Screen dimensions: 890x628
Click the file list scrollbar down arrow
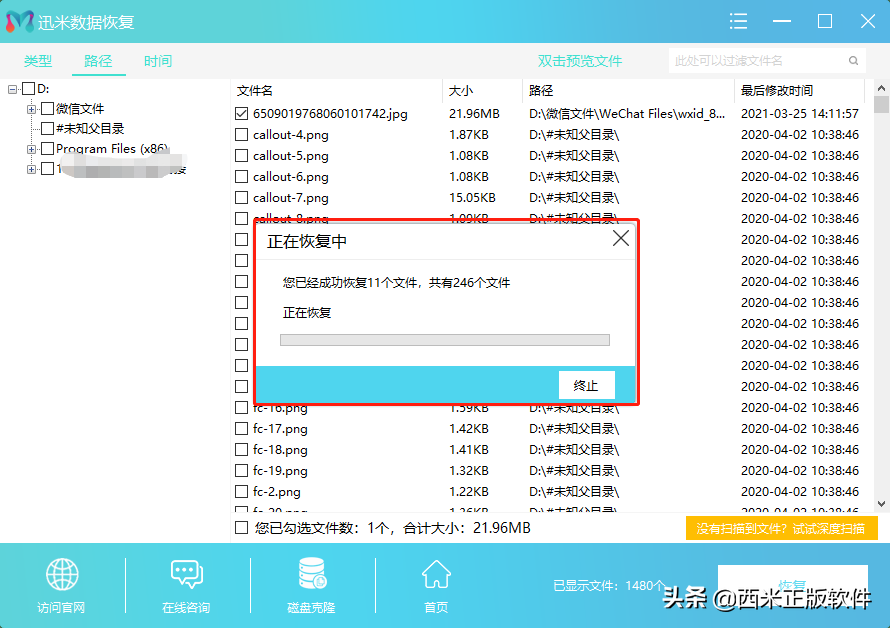(881, 504)
